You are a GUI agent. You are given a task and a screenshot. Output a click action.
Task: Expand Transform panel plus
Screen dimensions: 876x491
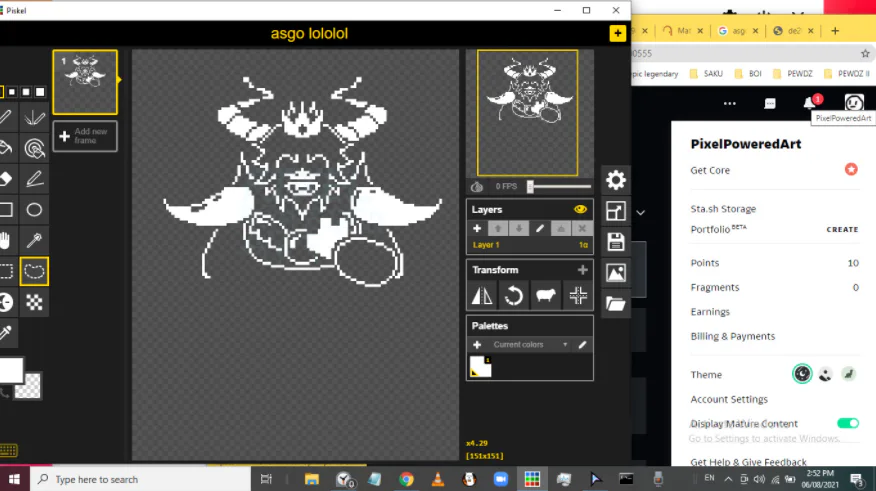click(x=583, y=270)
